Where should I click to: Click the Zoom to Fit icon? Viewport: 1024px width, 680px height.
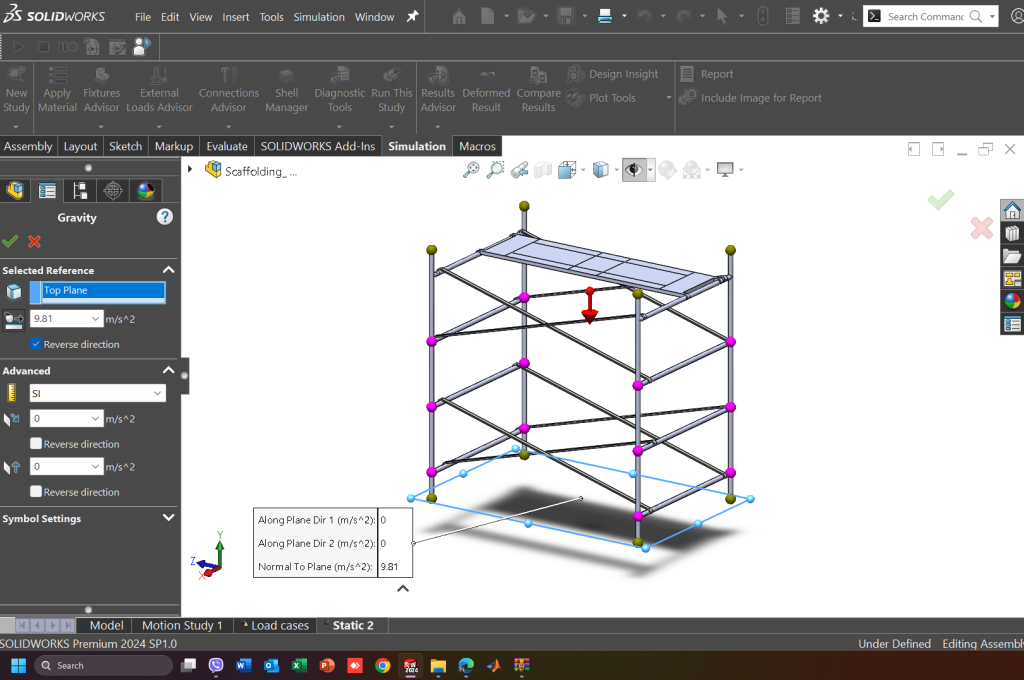tap(471, 170)
